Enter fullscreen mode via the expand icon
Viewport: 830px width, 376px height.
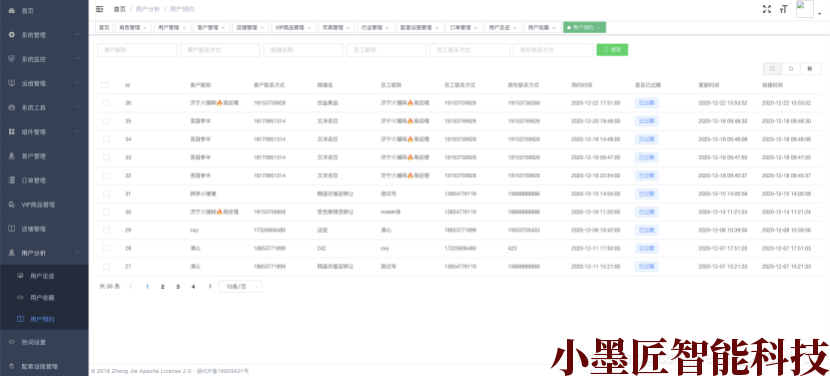pos(766,9)
